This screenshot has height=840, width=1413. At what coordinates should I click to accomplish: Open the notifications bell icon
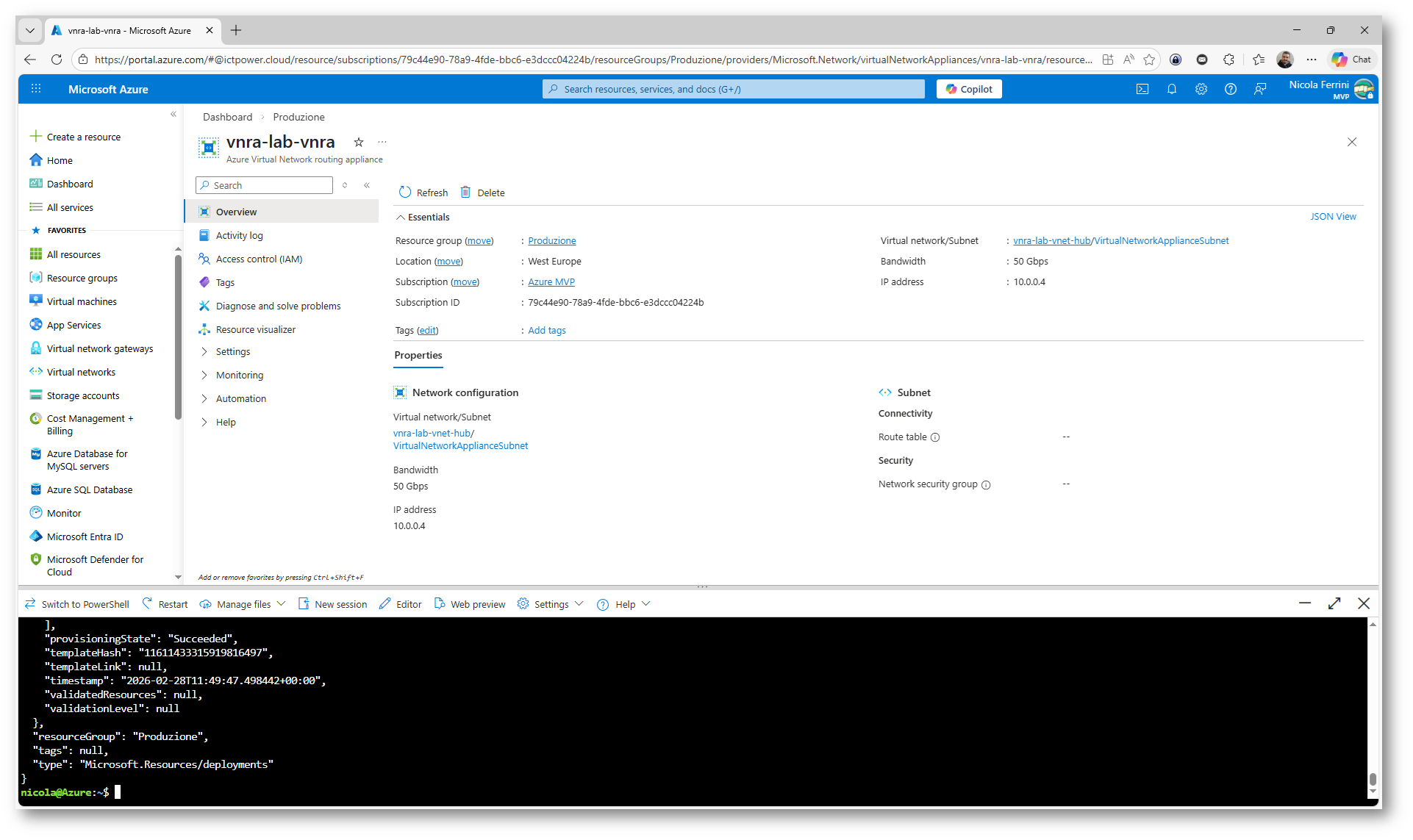click(1172, 89)
